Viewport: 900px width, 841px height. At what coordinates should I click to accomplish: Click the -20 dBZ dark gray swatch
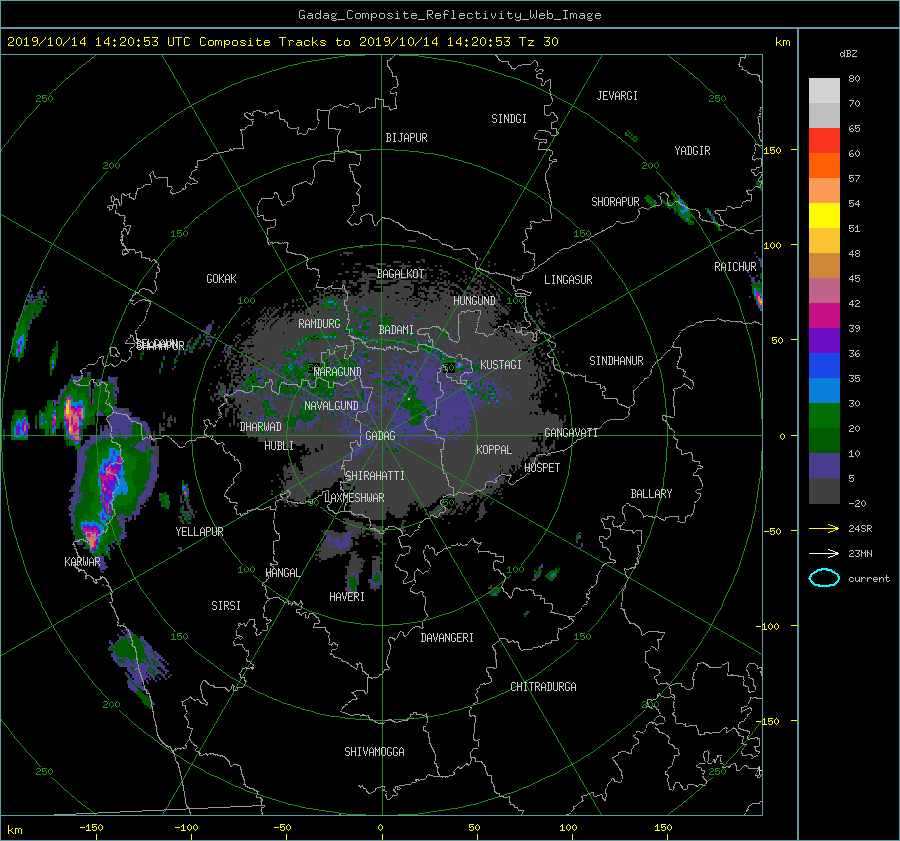[824, 490]
